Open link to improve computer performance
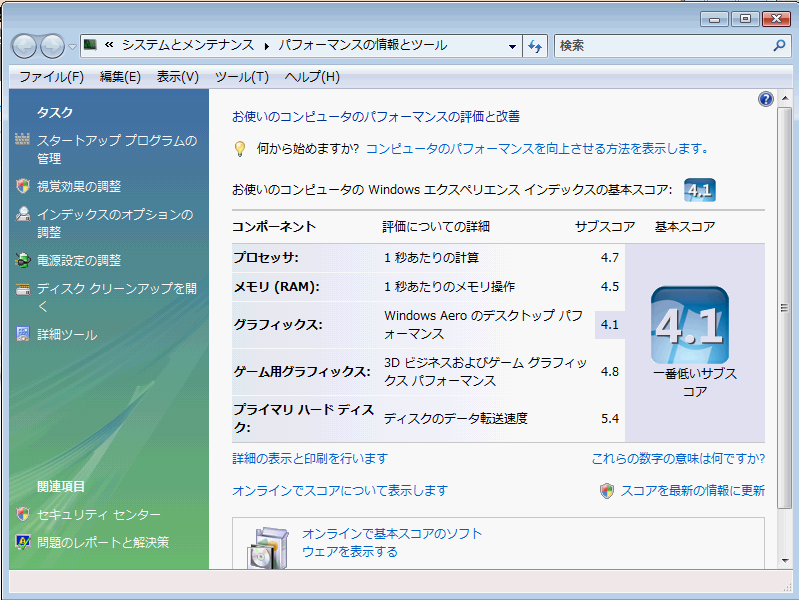Screen dimensions: 799x600 tap(537, 148)
